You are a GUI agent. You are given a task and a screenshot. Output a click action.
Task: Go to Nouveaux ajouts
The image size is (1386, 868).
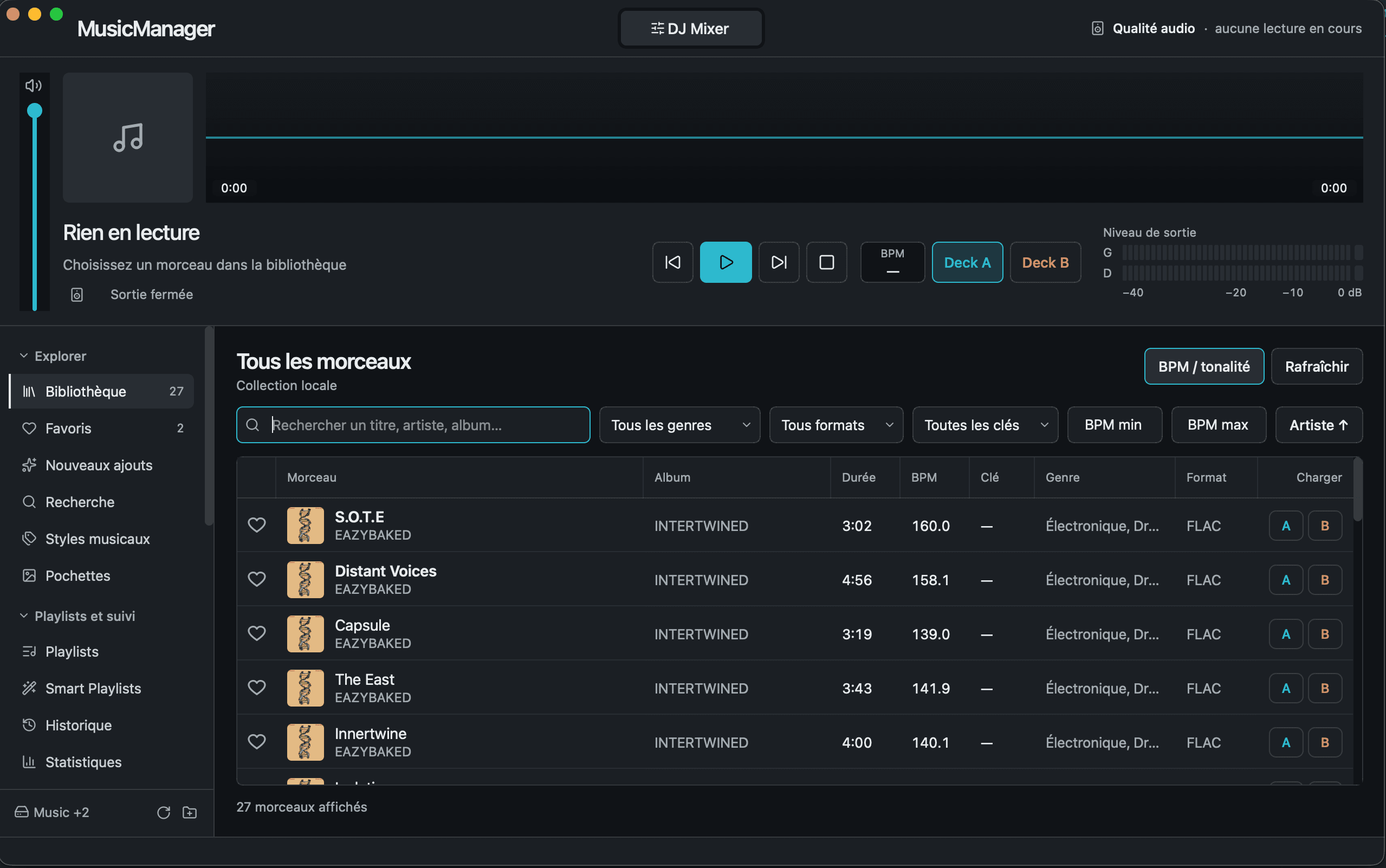pos(101,465)
